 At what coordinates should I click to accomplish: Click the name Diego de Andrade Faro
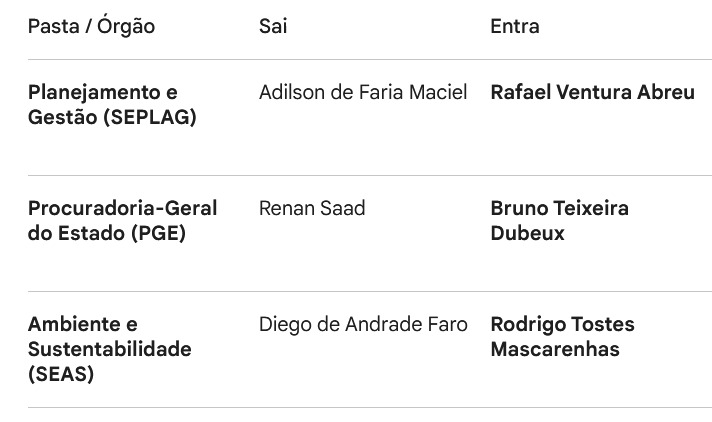pyautogui.click(x=363, y=325)
